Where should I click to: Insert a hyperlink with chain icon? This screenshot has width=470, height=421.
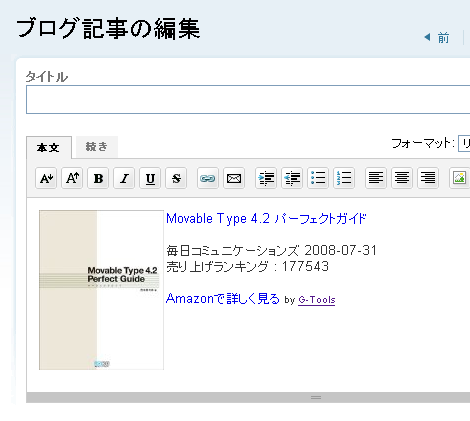[208, 178]
